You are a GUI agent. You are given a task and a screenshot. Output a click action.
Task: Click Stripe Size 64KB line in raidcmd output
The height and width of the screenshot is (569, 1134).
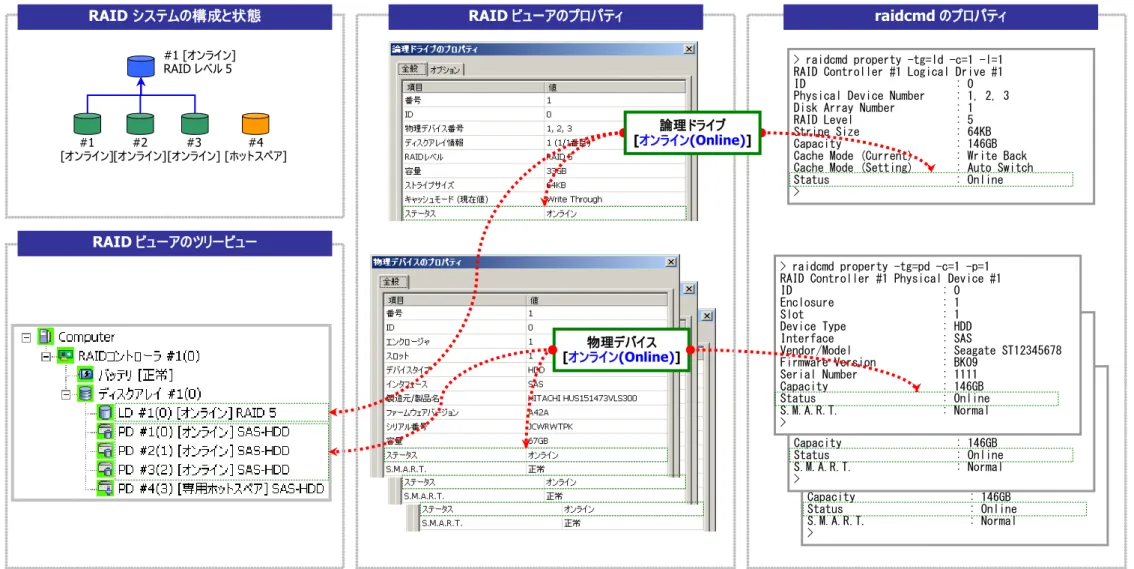click(892, 132)
